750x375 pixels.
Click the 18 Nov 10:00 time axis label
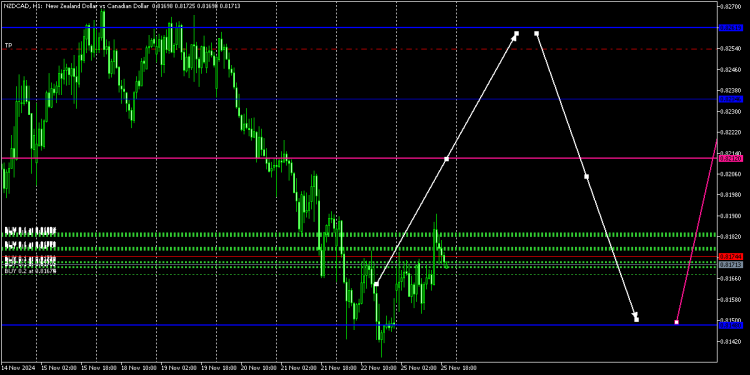pos(139,368)
